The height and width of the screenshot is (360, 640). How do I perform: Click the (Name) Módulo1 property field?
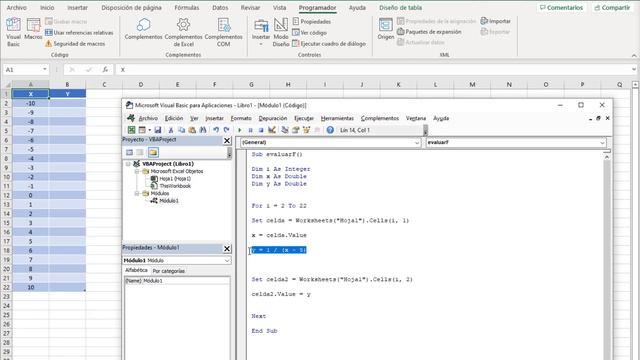177,281
